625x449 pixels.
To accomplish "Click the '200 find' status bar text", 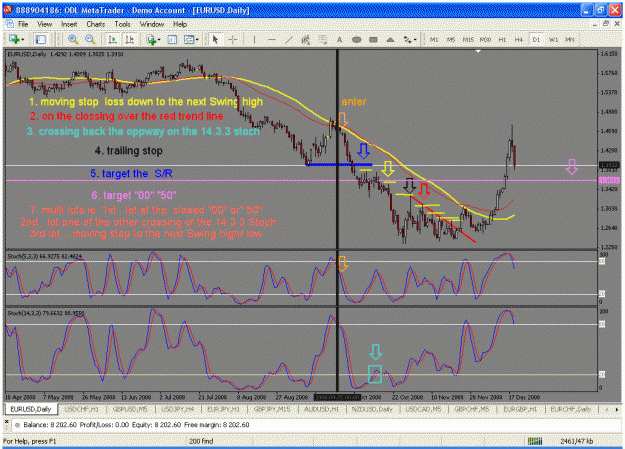I will pos(201,441).
